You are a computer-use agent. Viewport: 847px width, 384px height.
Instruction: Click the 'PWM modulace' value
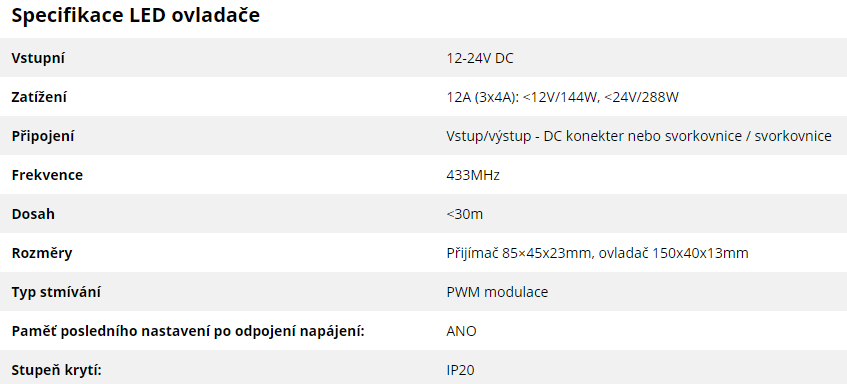click(497, 292)
